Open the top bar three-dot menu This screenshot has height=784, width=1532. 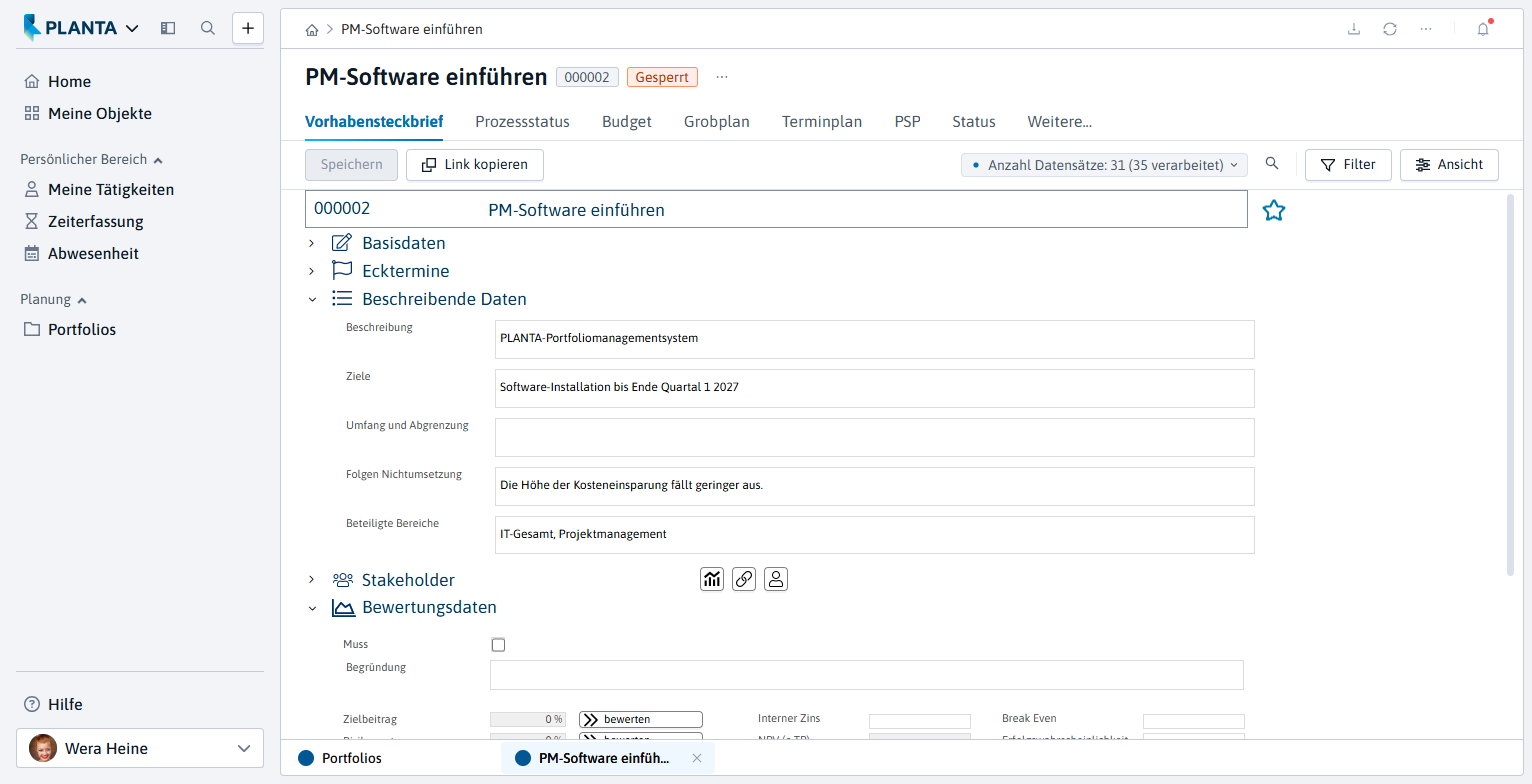[1426, 29]
